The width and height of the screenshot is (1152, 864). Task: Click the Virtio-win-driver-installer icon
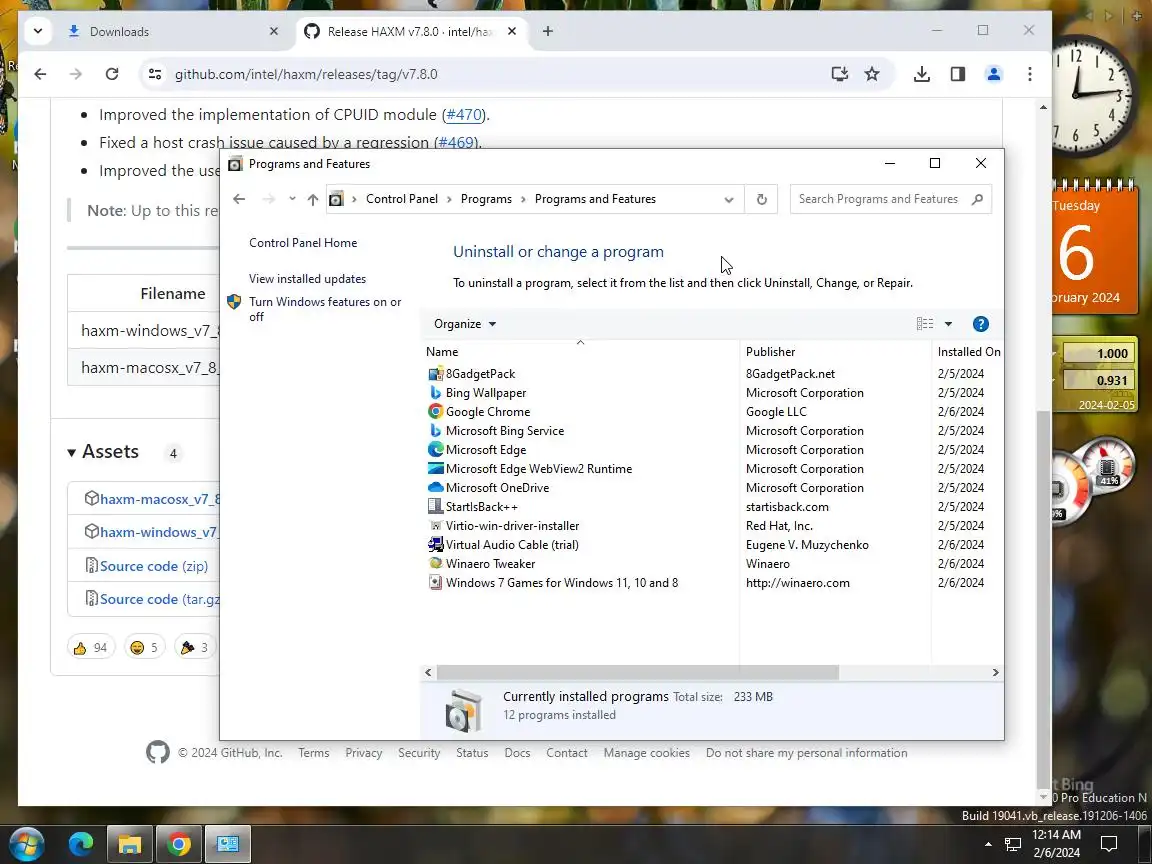pyautogui.click(x=435, y=526)
